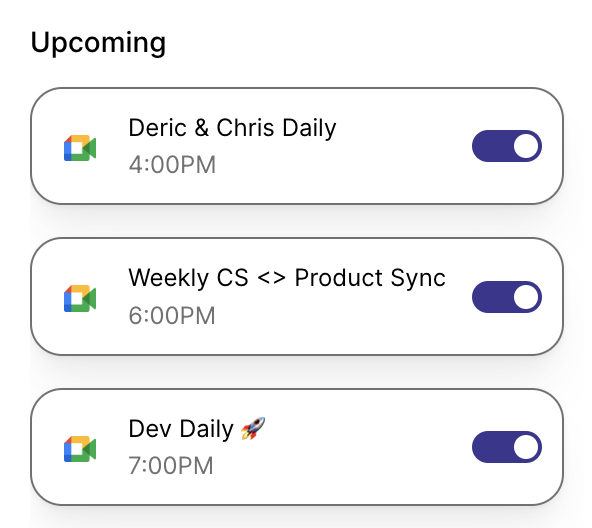Select the Weekly CS <> Product Sync card
Screen dimensions: 592x528
297,296
